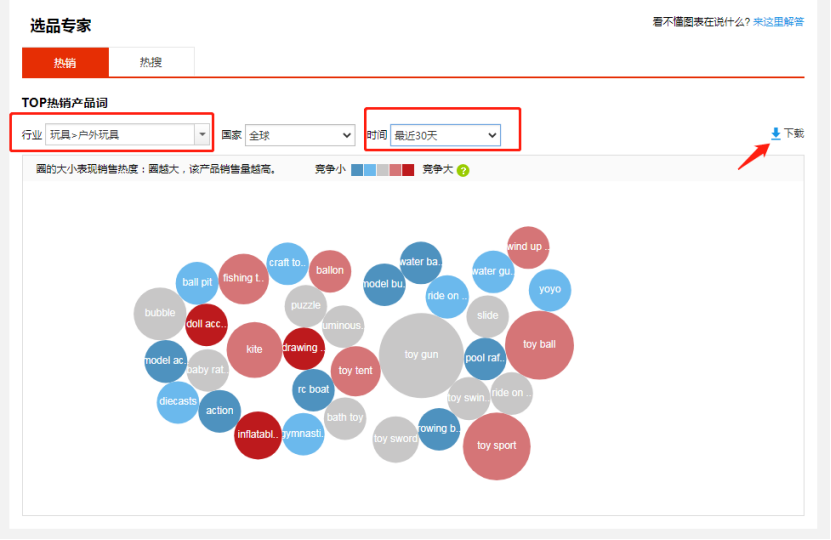
Task: Click the toy tent bubble
Action: pos(355,371)
